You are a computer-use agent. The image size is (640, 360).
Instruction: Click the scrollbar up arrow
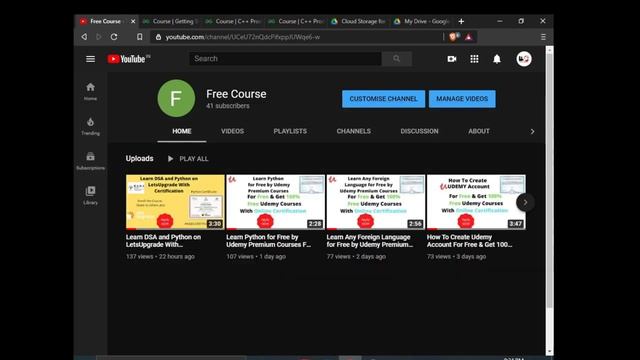click(x=549, y=50)
